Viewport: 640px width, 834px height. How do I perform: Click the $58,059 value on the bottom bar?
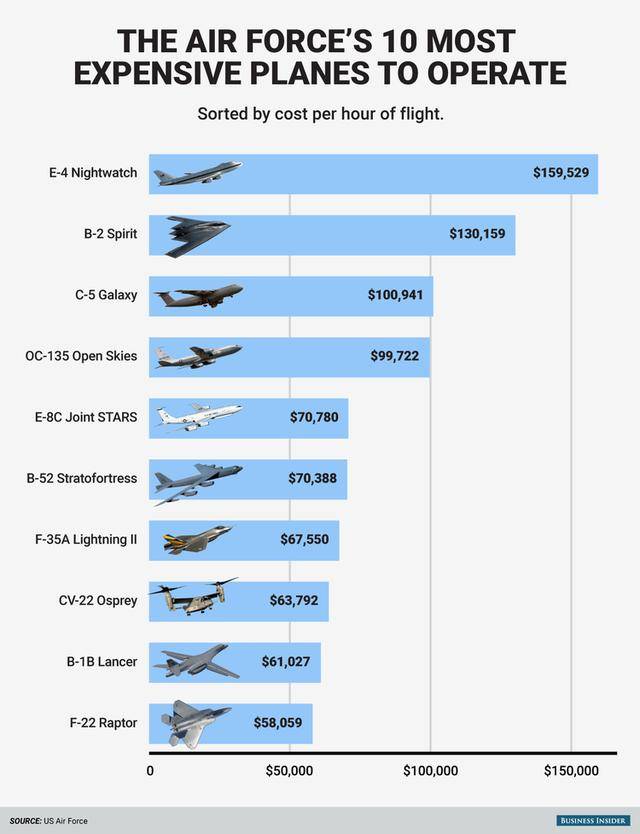(x=273, y=722)
